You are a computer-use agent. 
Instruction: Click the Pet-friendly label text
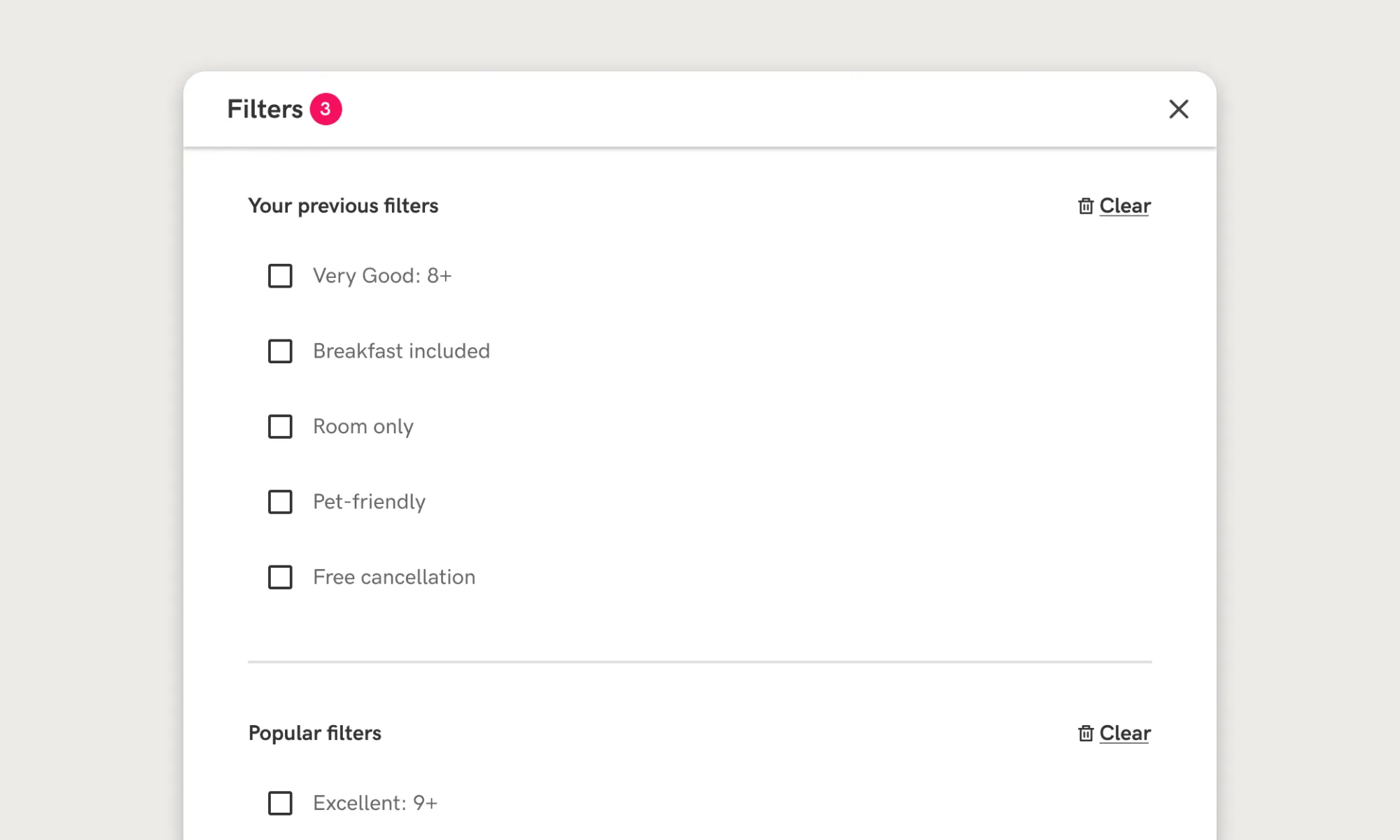coord(369,502)
